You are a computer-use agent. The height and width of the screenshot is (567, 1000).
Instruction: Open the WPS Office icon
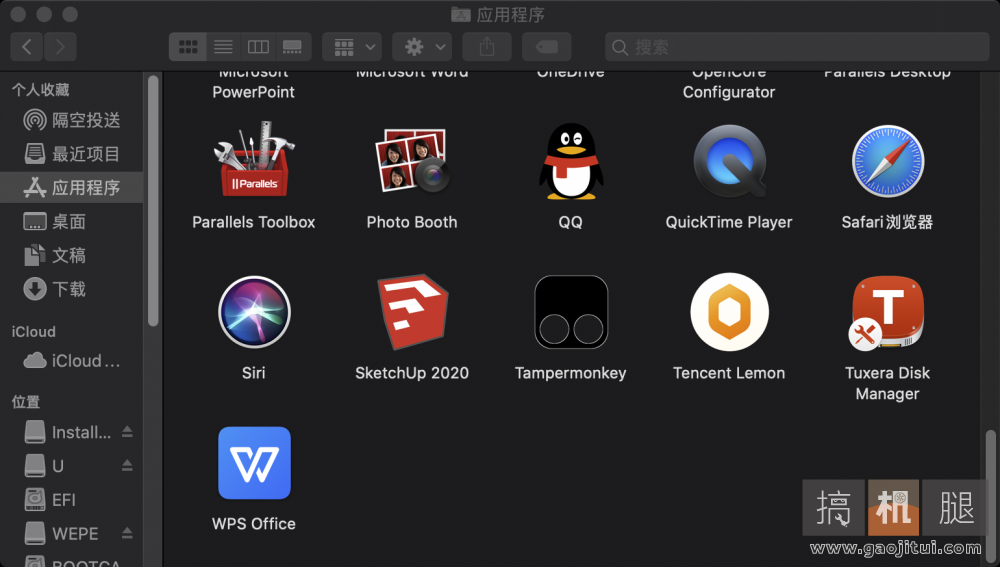(254, 463)
